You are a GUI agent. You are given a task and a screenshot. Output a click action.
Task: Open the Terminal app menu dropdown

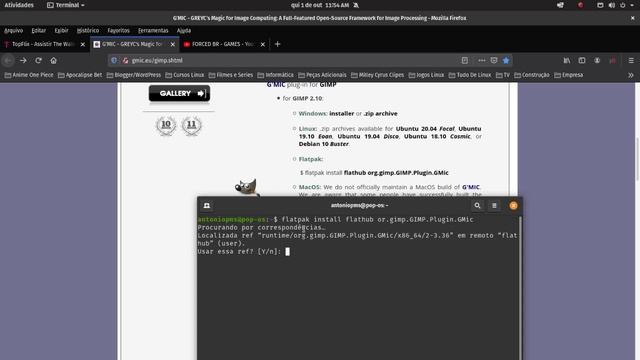point(66,5)
